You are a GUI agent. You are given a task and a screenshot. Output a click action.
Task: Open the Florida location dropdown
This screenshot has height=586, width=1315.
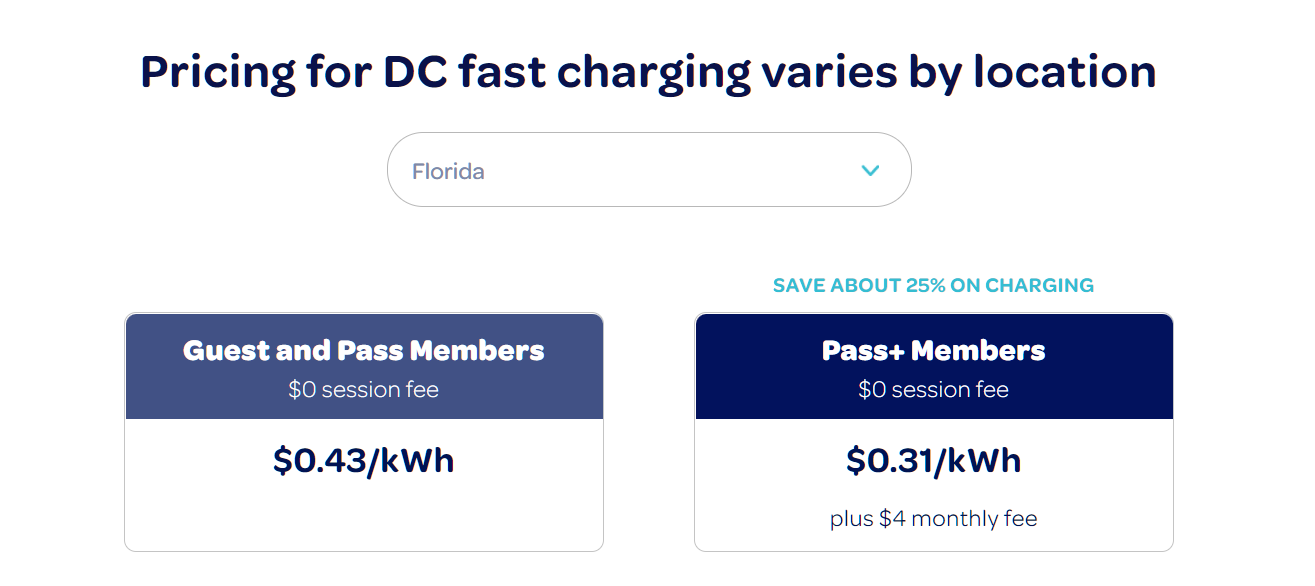649,170
